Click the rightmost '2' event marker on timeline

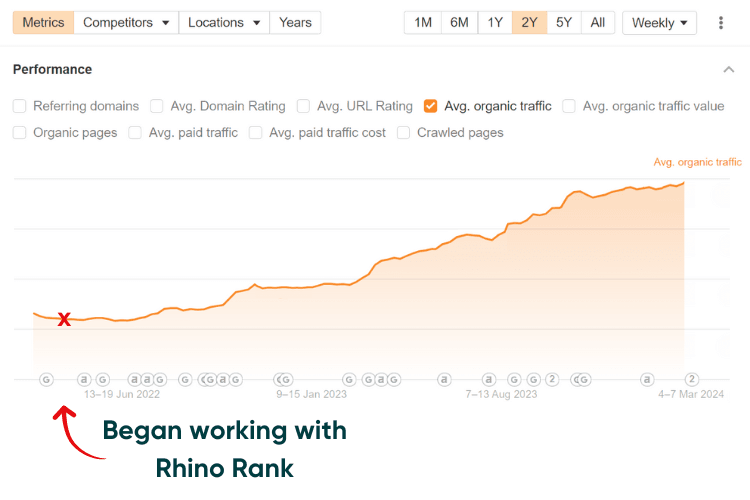[691, 379]
